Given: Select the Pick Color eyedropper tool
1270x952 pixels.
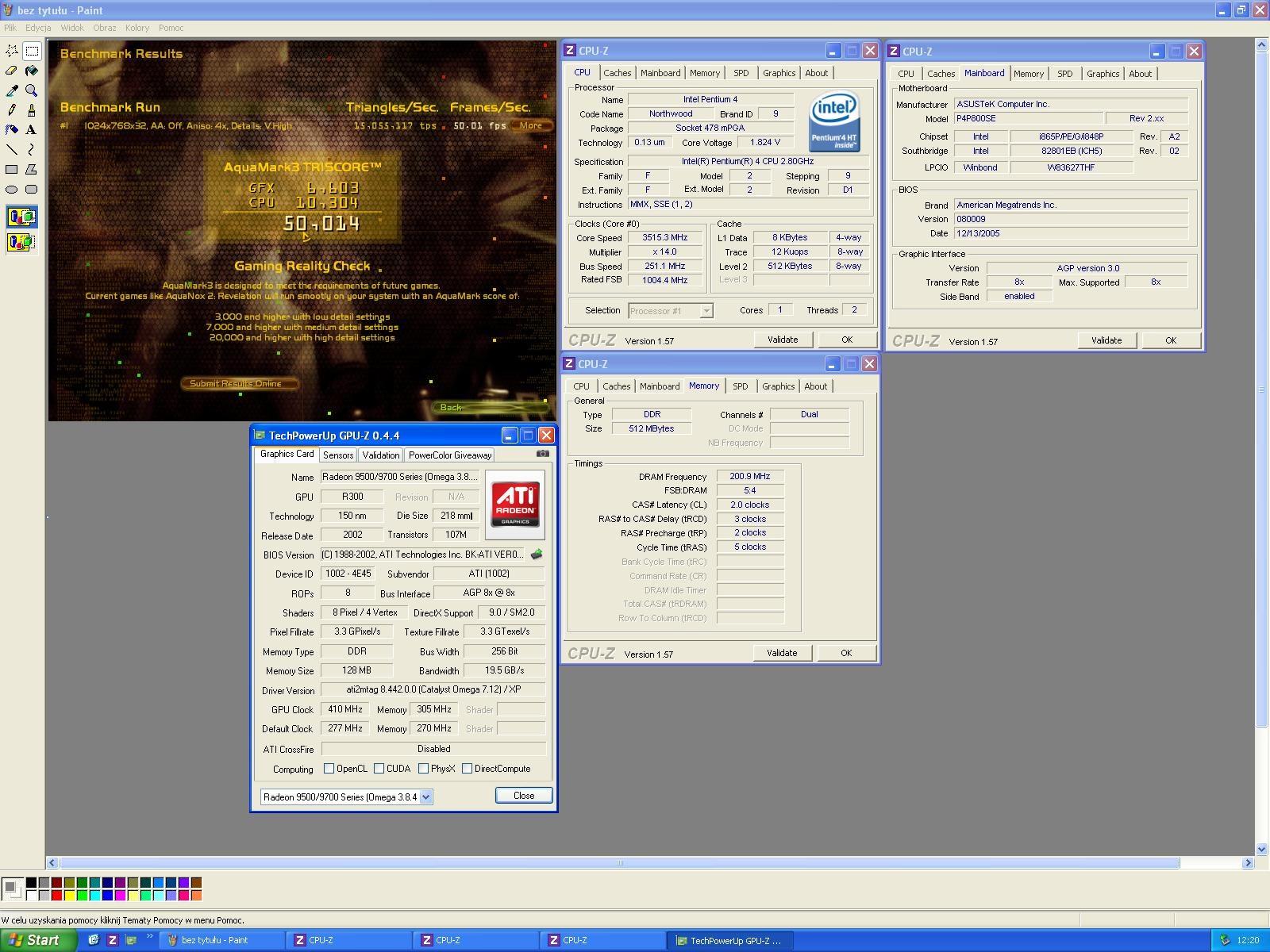Looking at the screenshot, I should 12,90.
